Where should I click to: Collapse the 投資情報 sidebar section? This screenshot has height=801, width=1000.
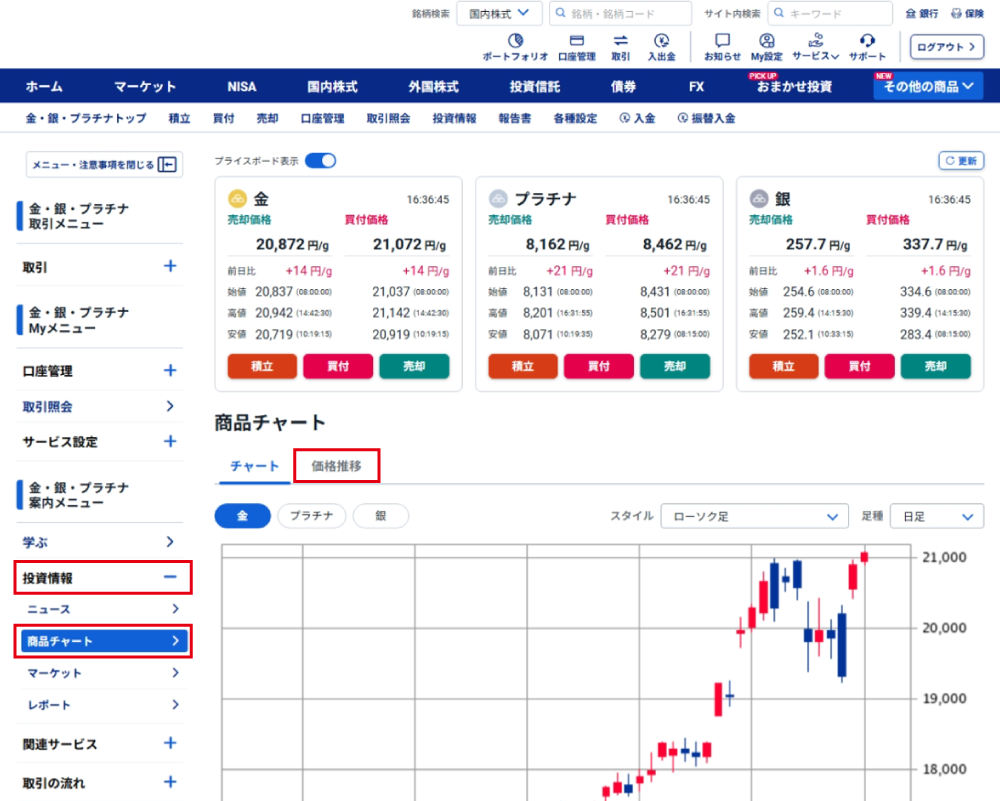[170, 578]
